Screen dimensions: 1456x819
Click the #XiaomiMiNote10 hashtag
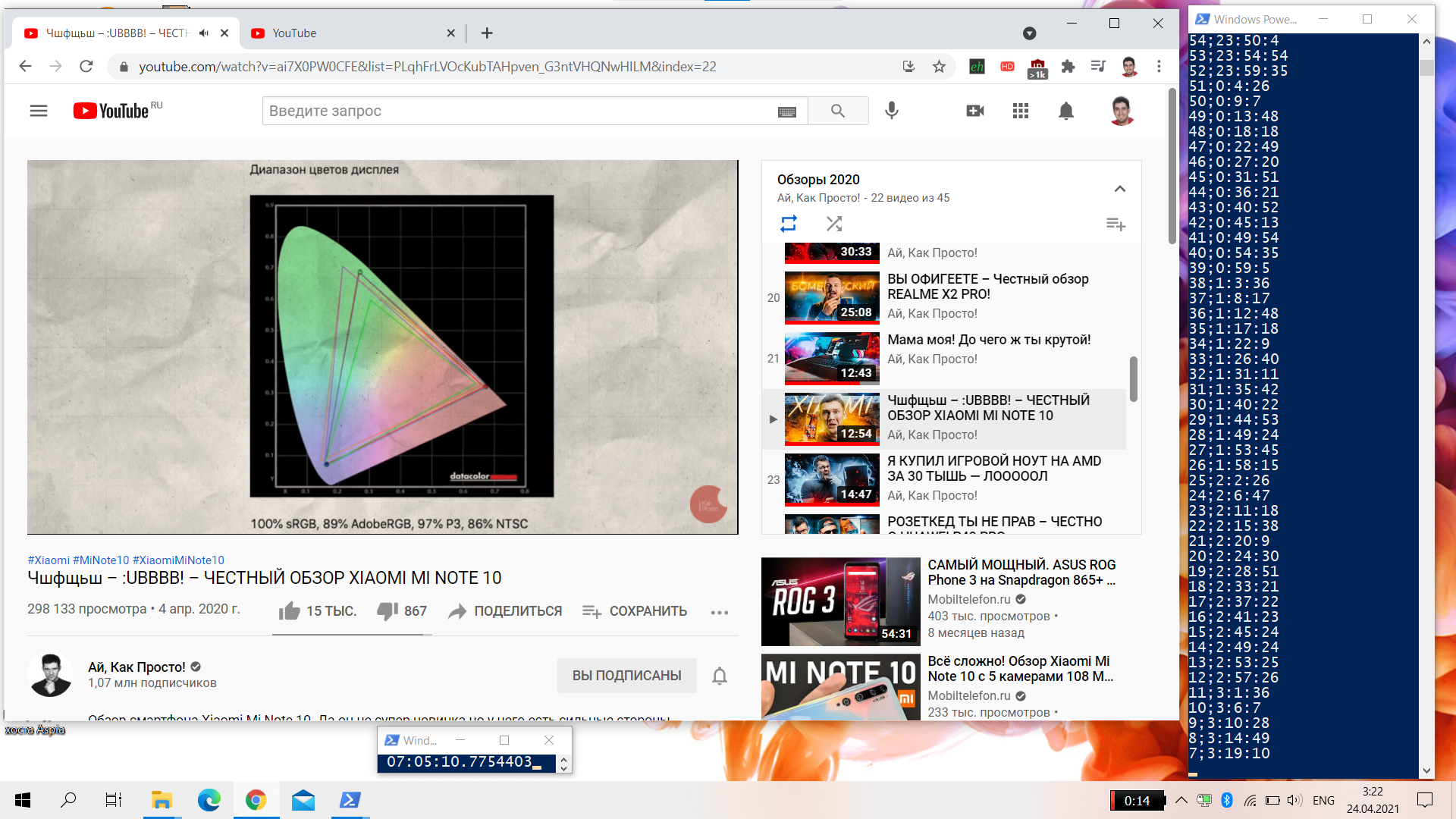click(178, 560)
